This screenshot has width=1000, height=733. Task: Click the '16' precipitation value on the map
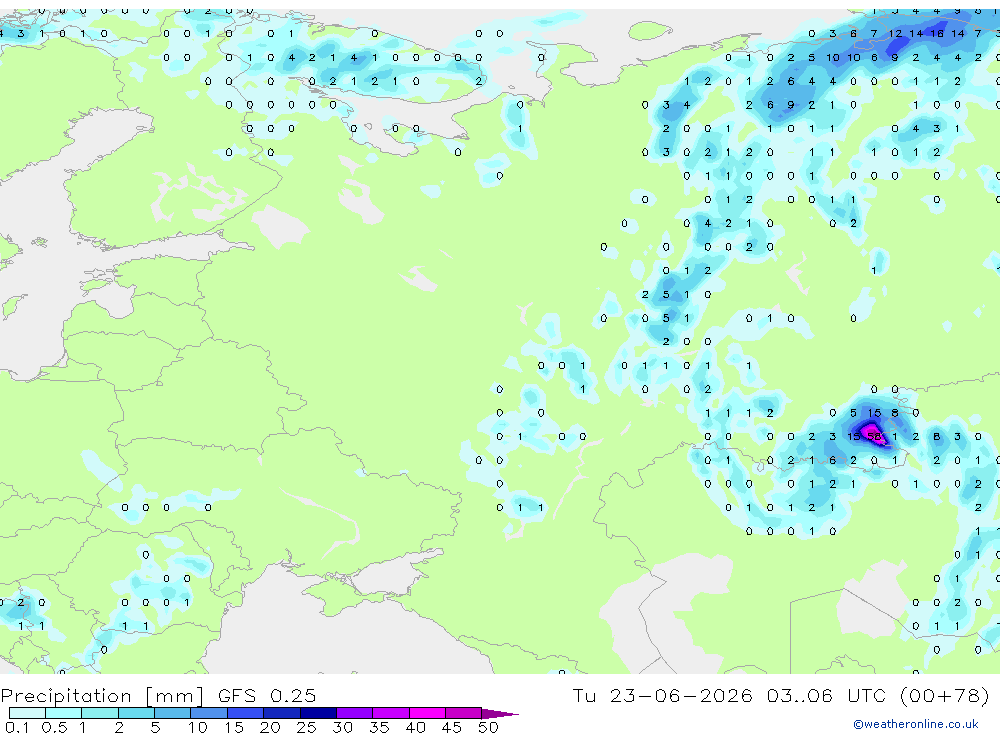point(936,33)
